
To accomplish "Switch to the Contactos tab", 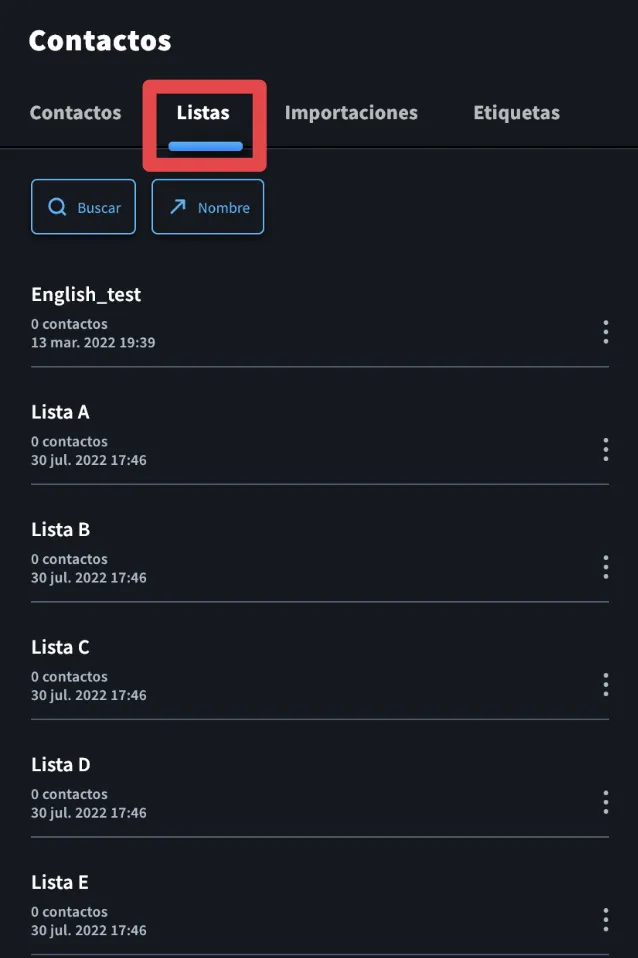I will tap(75, 112).
